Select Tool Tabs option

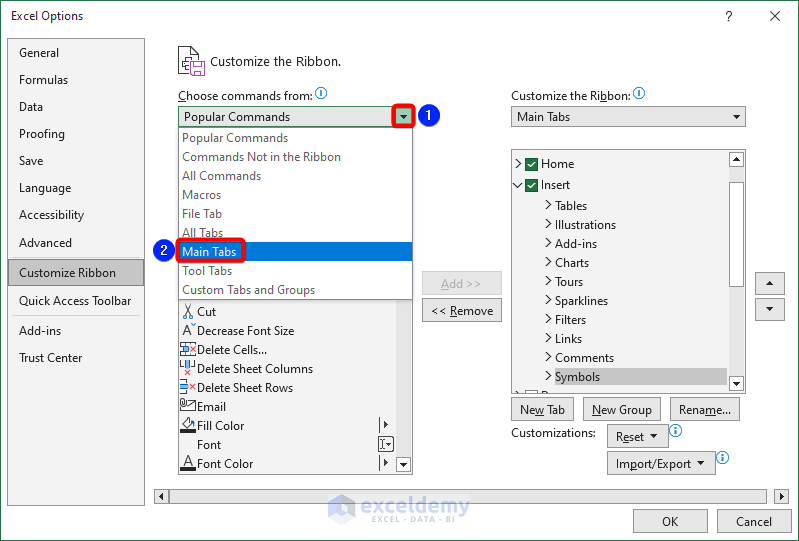tap(295, 270)
